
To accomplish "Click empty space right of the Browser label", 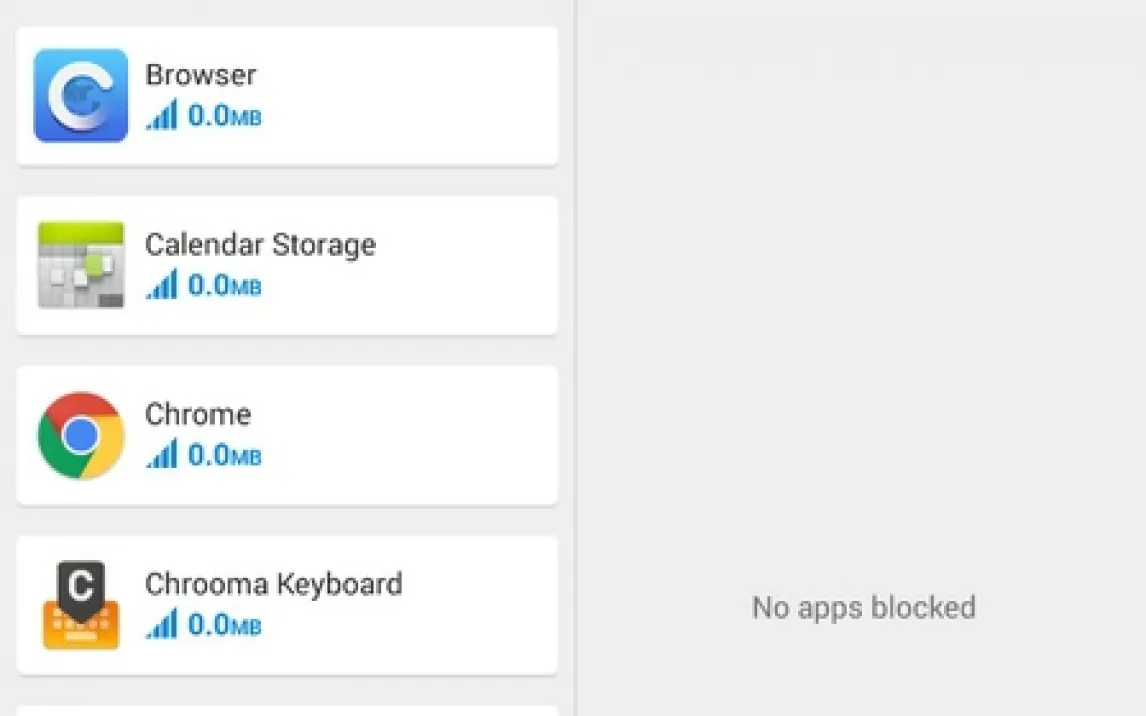I will (x=420, y=96).
